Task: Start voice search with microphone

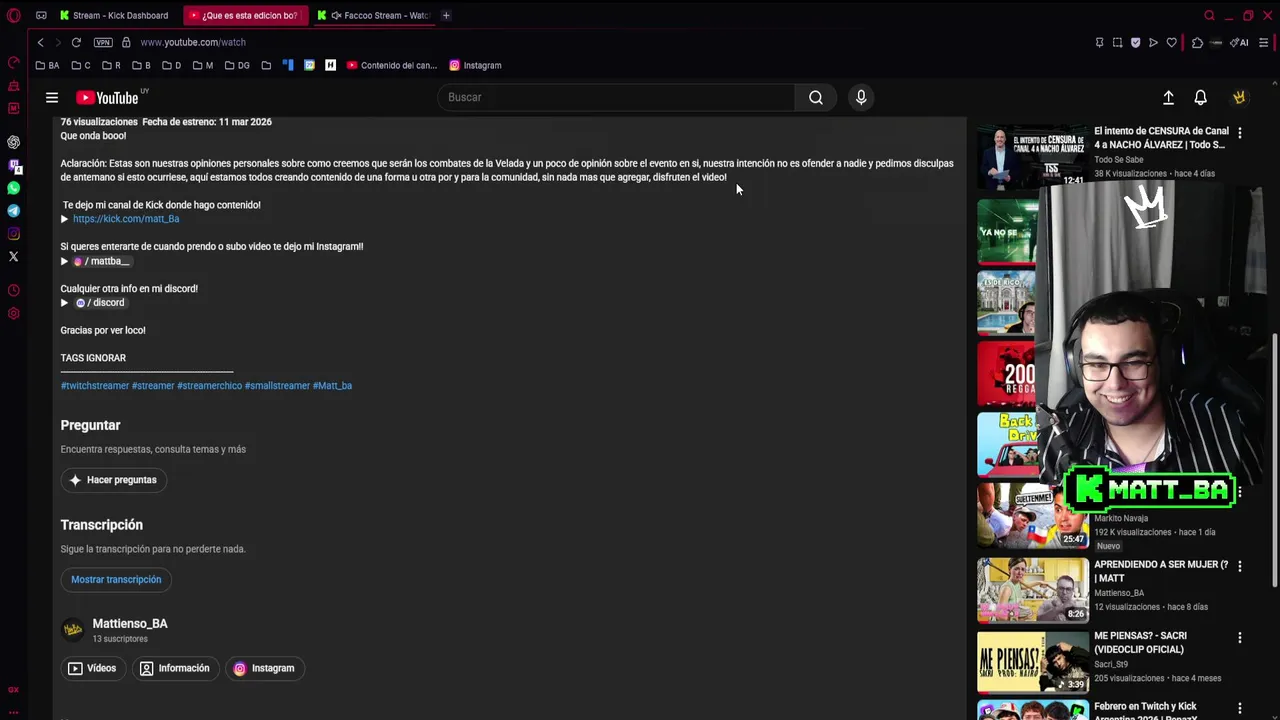Action: [861, 97]
